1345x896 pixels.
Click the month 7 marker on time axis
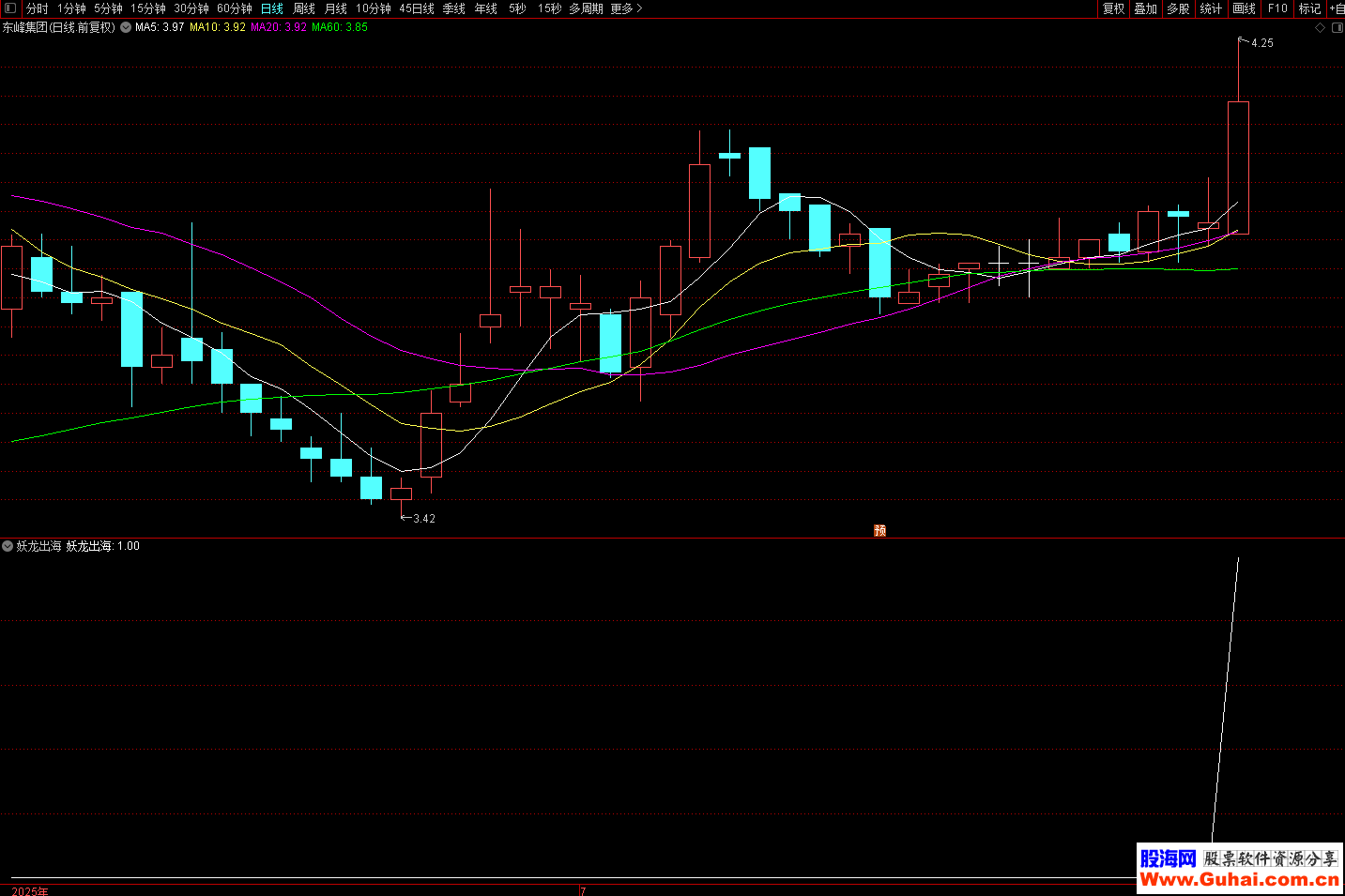(x=583, y=890)
